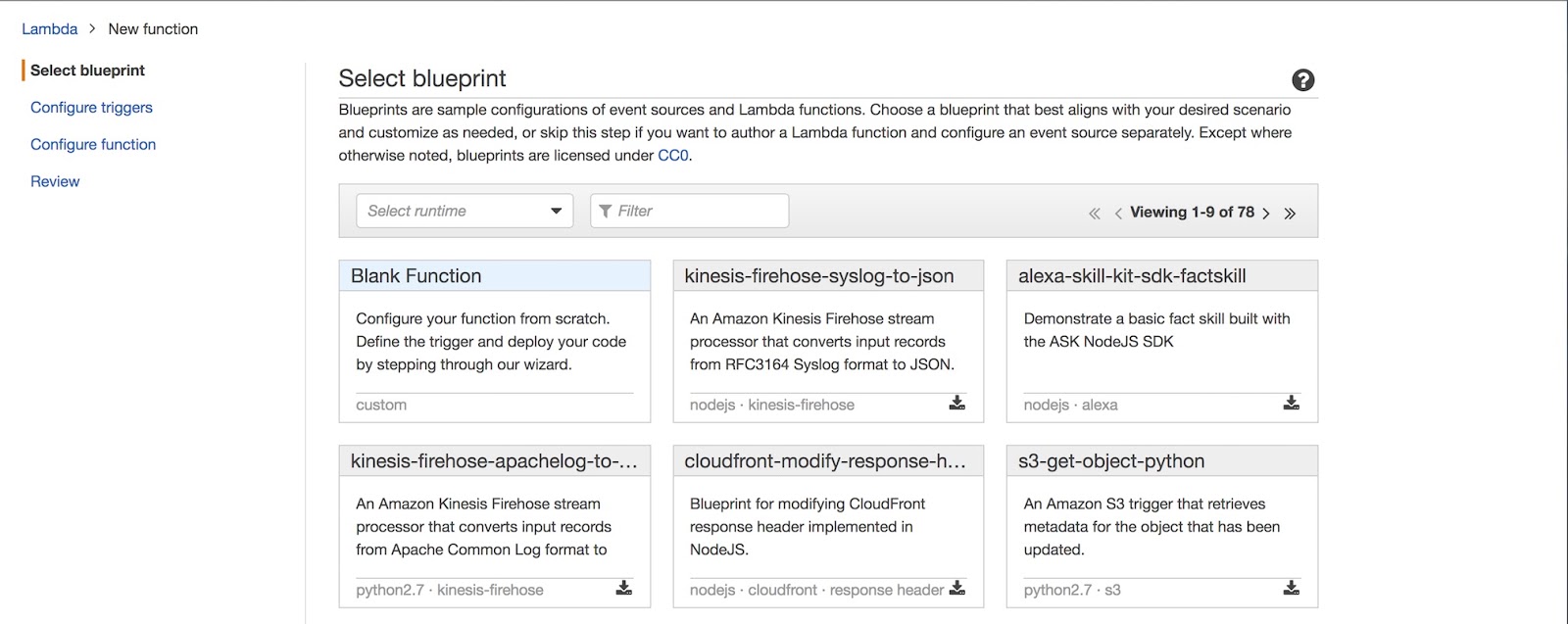Click the 'python2.7 · s3' tags
The width and height of the screenshot is (1568, 624).
point(1072,590)
